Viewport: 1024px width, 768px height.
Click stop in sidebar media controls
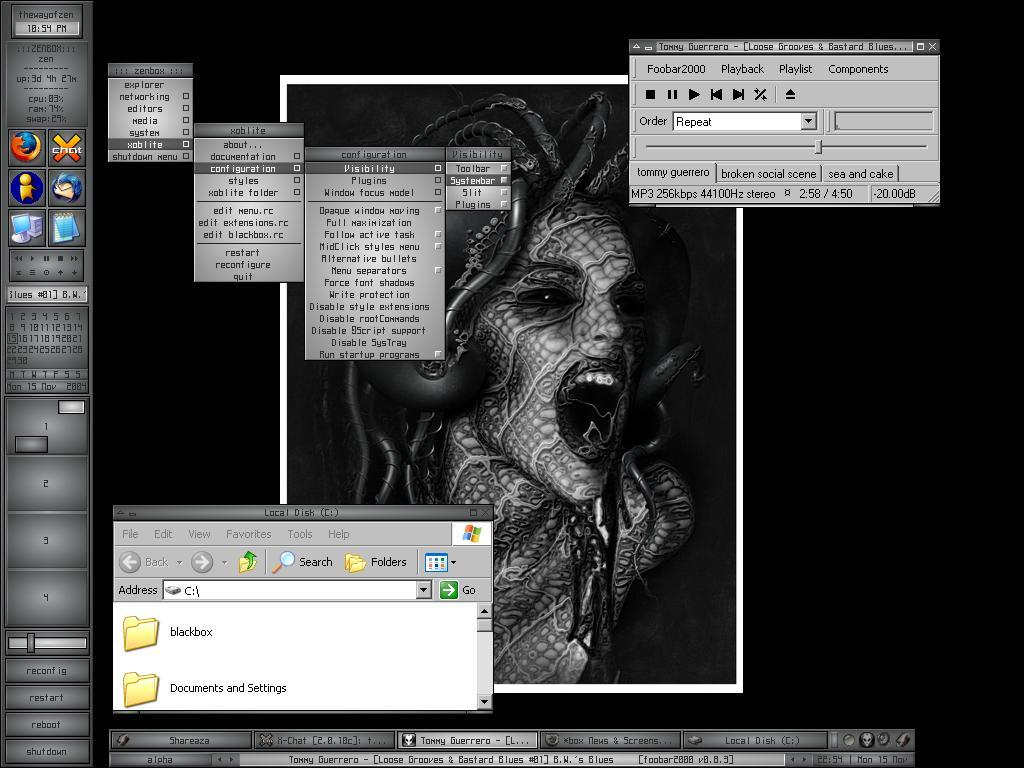click(x=60, y=259)
